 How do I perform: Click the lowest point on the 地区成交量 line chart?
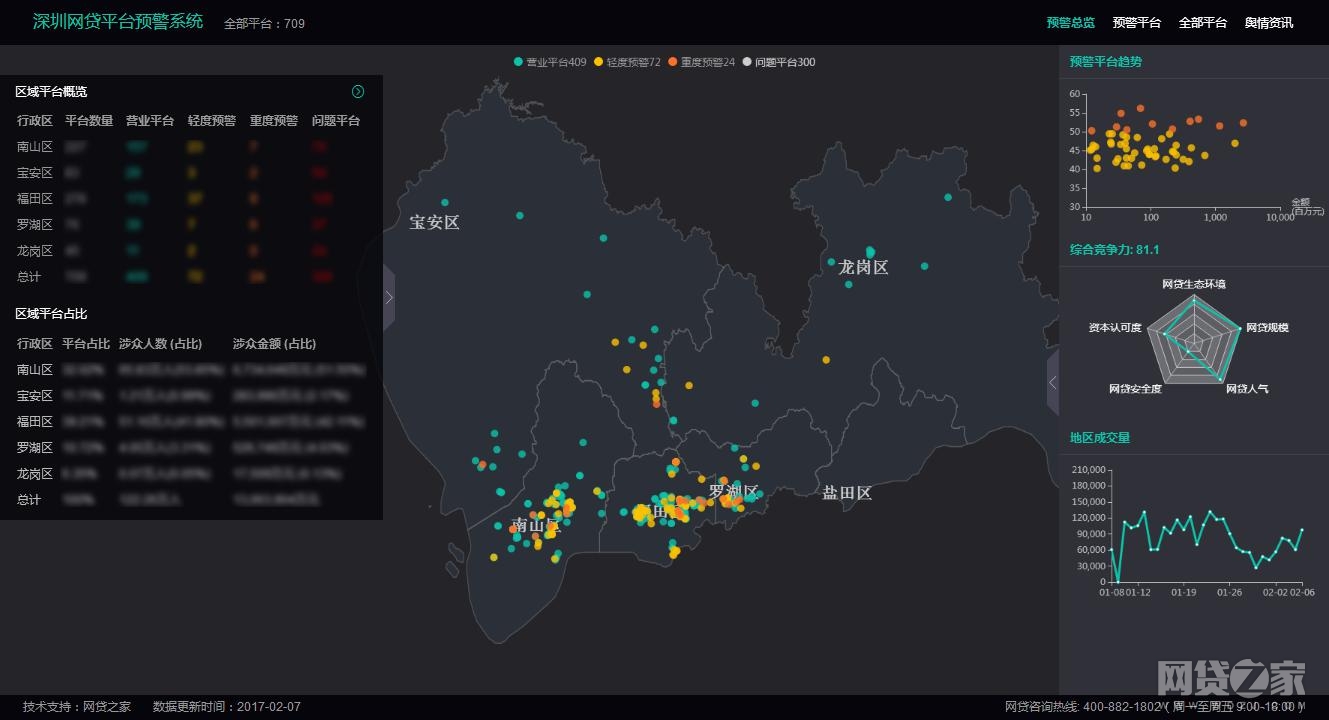point(1118,581)
